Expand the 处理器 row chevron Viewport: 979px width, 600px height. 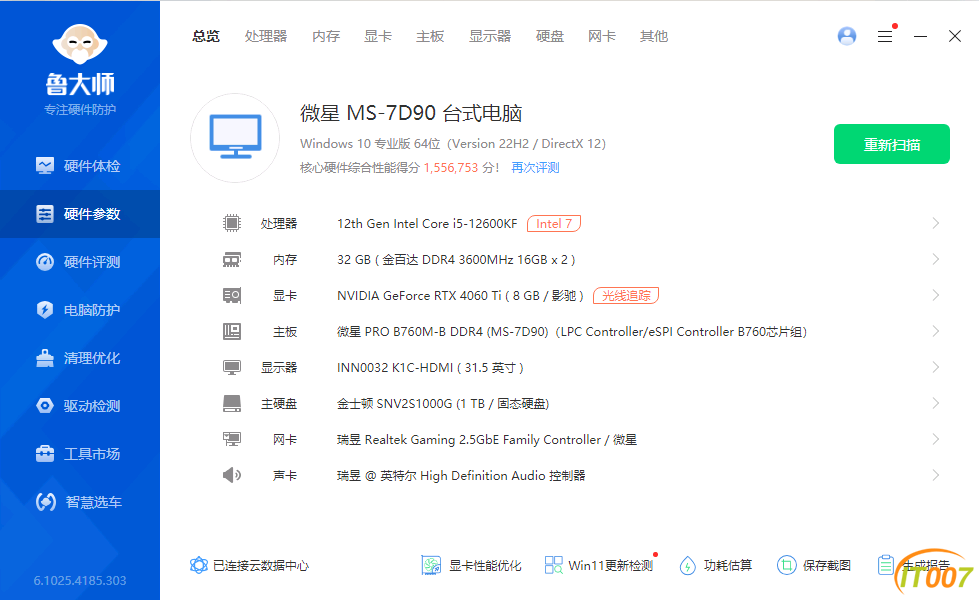(935, 223)
